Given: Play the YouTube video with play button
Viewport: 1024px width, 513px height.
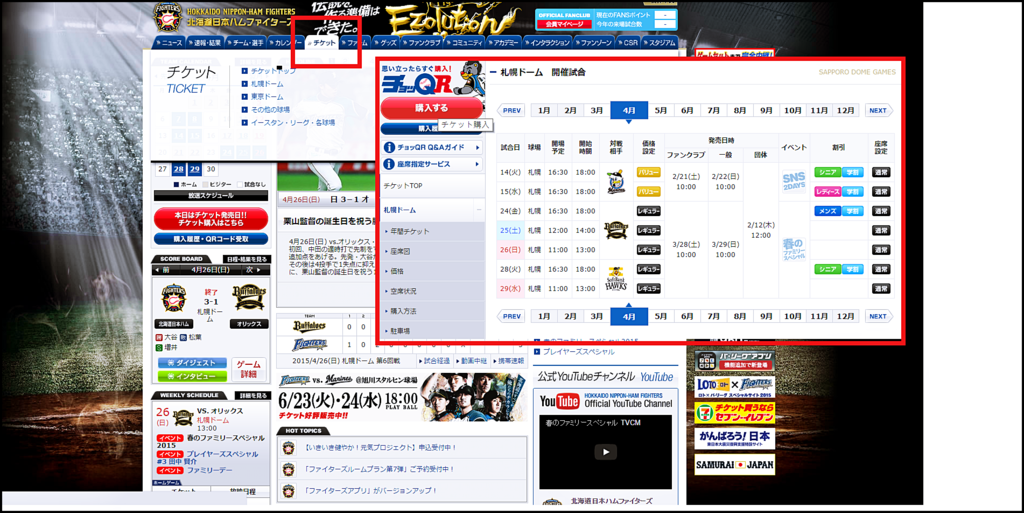Looking at the screenshot, I should pos(605,452).
